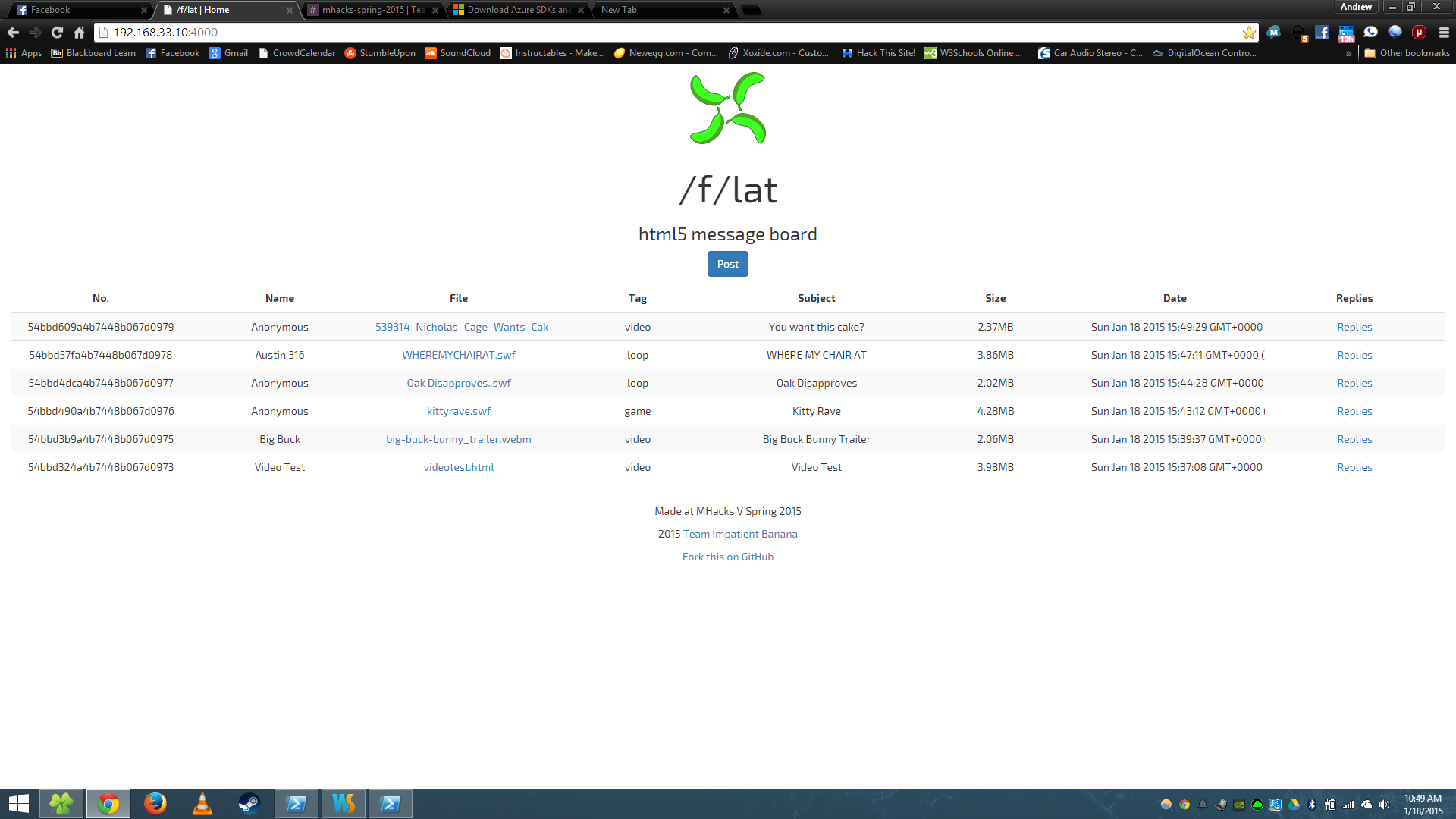
Task: Open Firefox from the taskbar
Action: point(155,803)
